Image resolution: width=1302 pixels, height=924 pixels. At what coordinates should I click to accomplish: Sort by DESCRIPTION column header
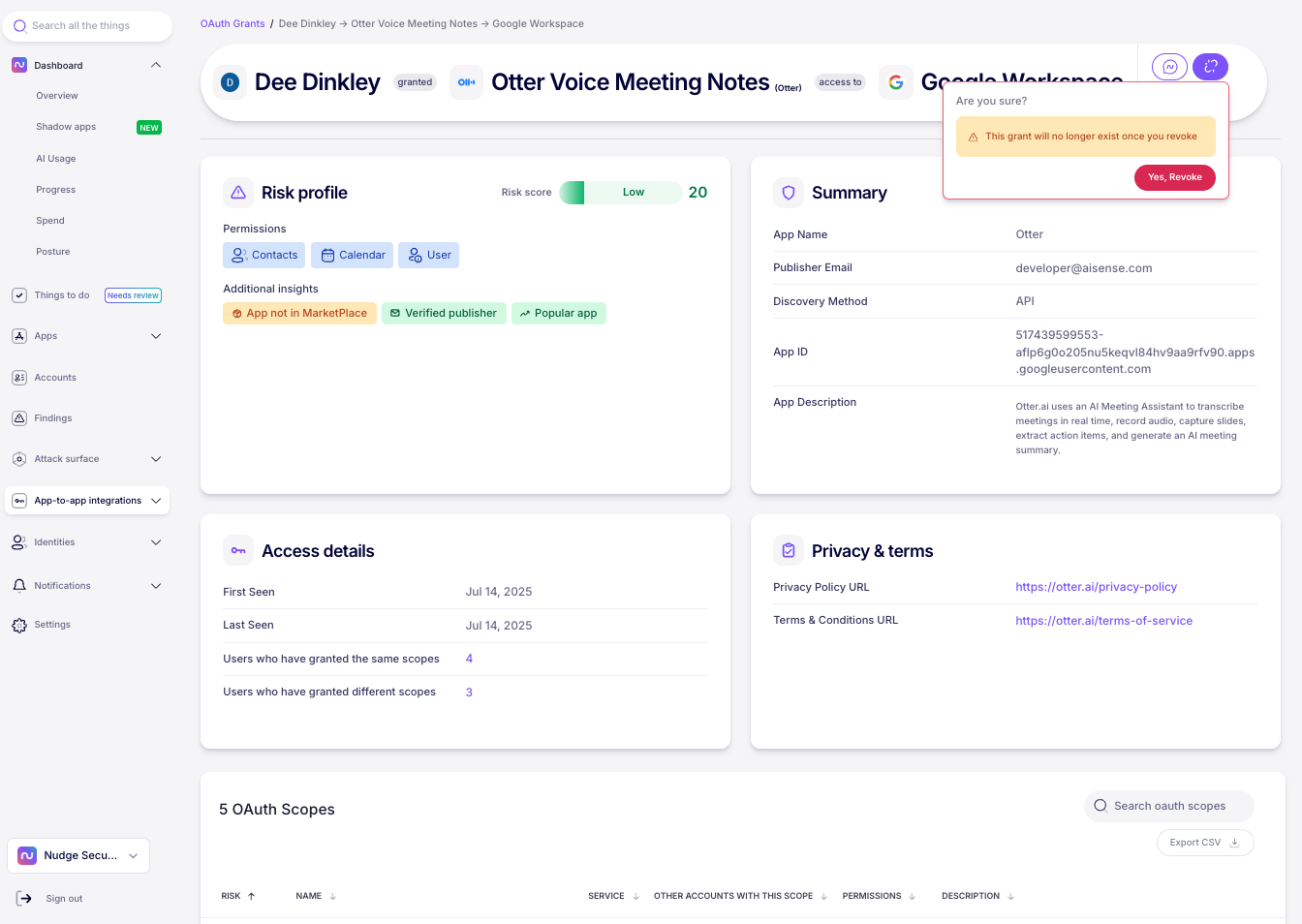pos(977,896)
